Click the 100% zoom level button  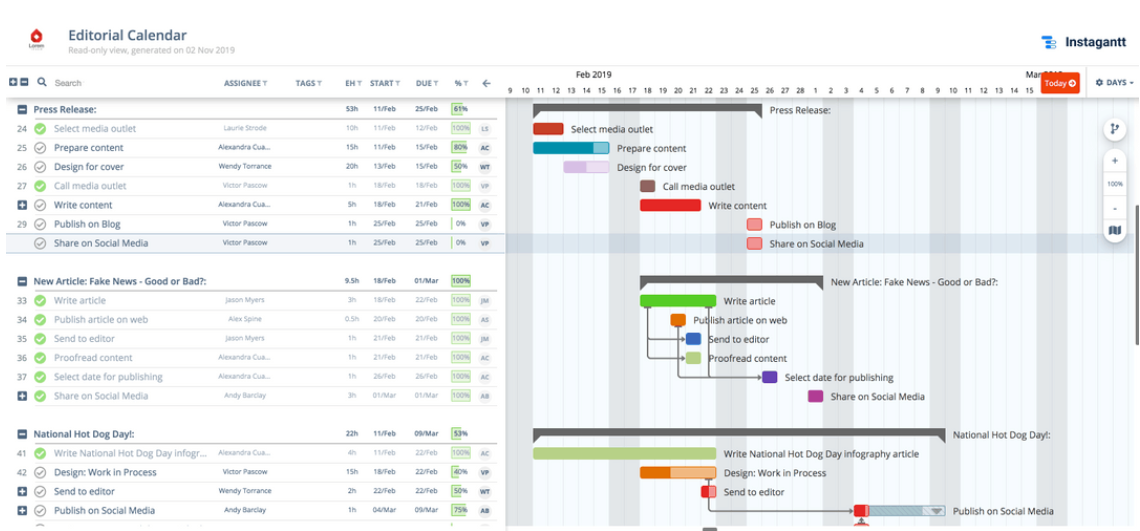click(x=1115, y=184)
